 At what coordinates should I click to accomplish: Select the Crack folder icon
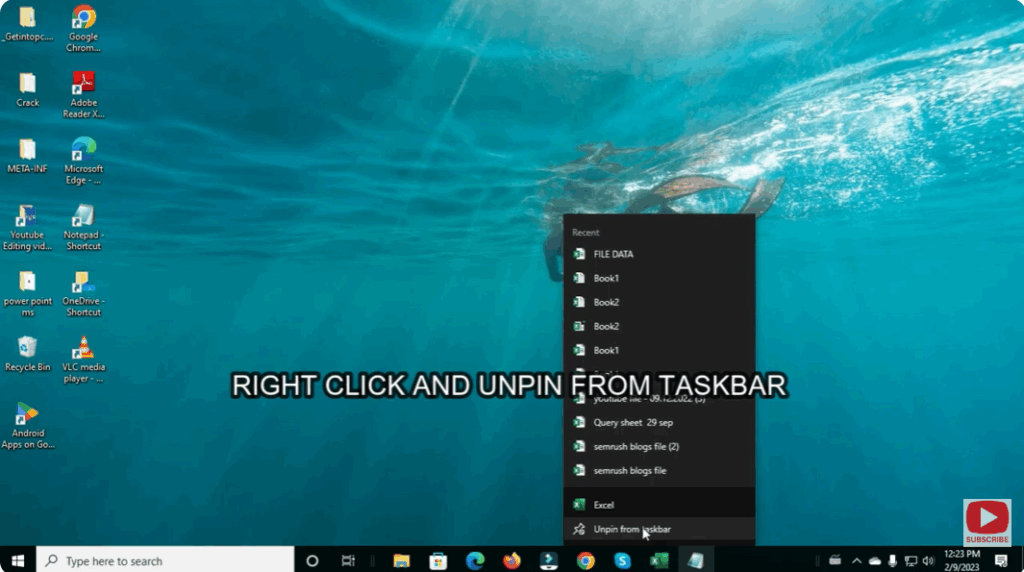27,89
